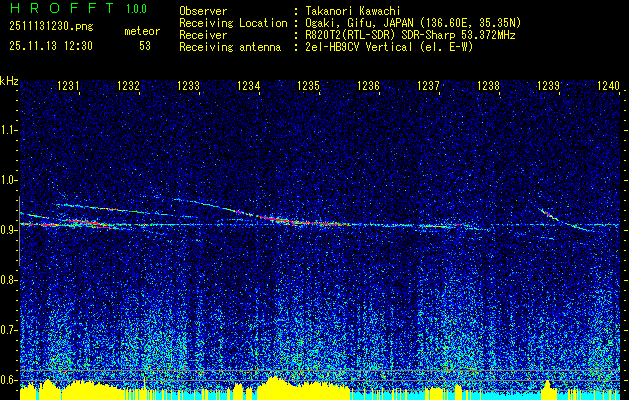Click the 1.0 frequency axis label
This screenshot has height=400, width=629.
tap(8, 180)
